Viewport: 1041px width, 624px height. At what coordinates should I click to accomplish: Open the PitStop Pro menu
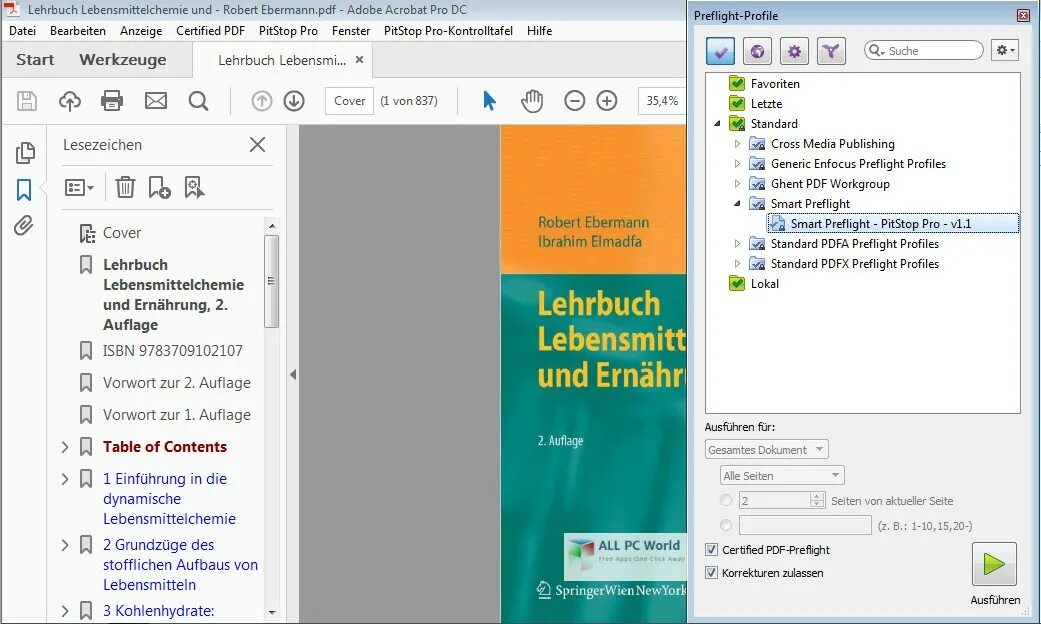click(x=288, y=31)
